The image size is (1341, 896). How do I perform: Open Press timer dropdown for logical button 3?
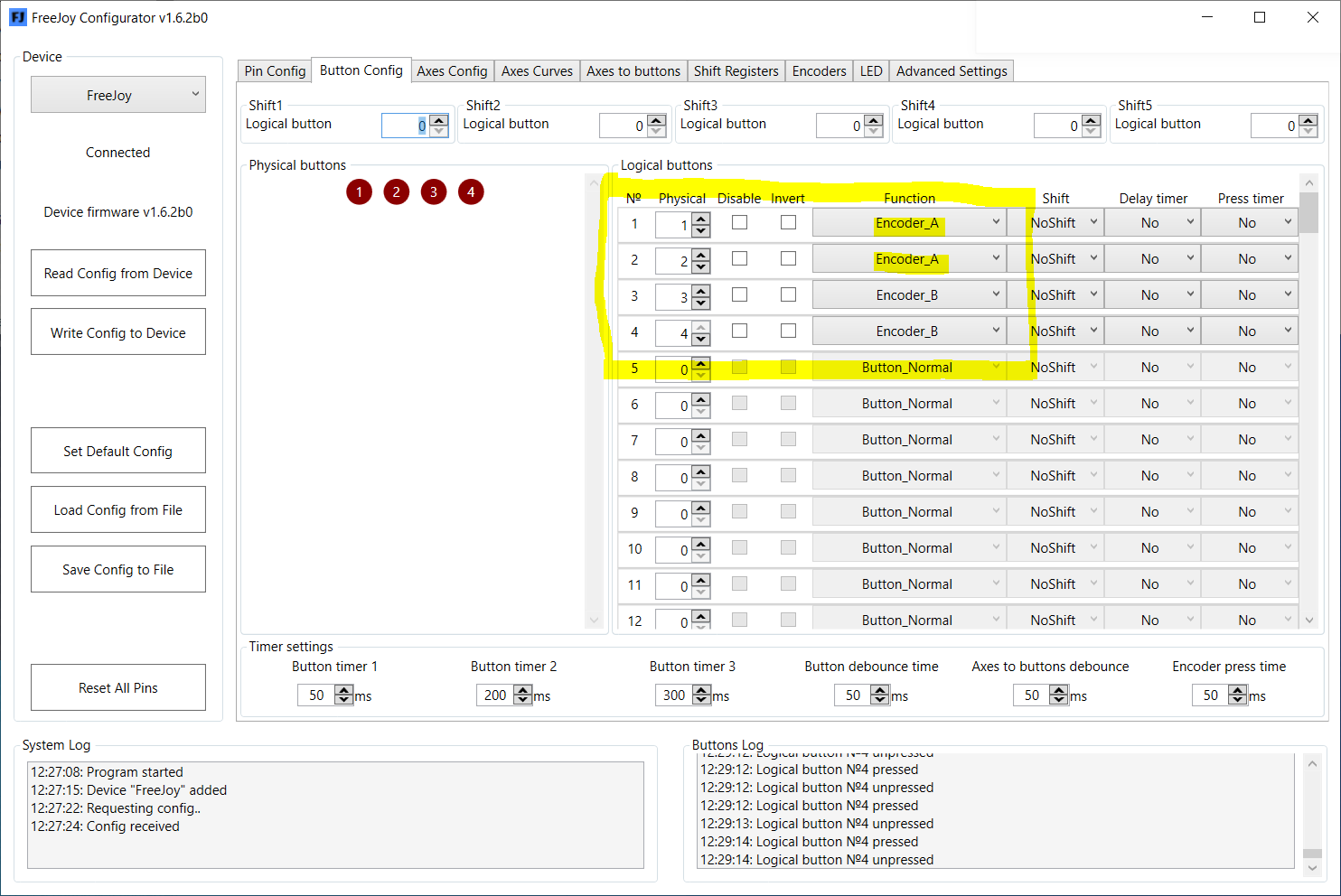(x=1249, y=294)
